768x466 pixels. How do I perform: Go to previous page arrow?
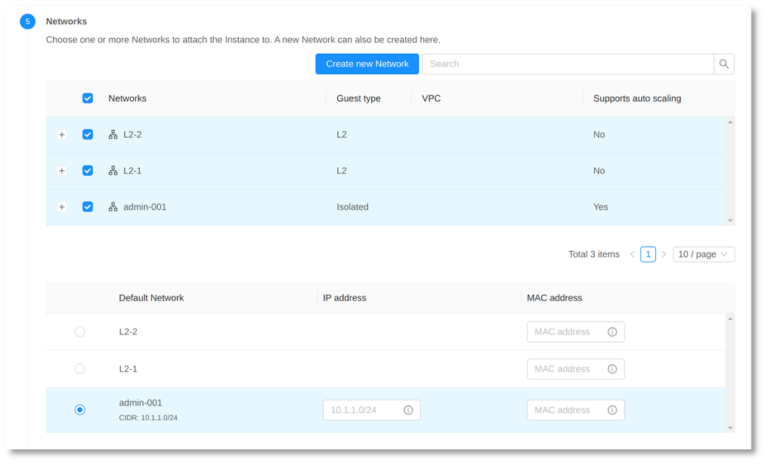click(x=632, y=254)
